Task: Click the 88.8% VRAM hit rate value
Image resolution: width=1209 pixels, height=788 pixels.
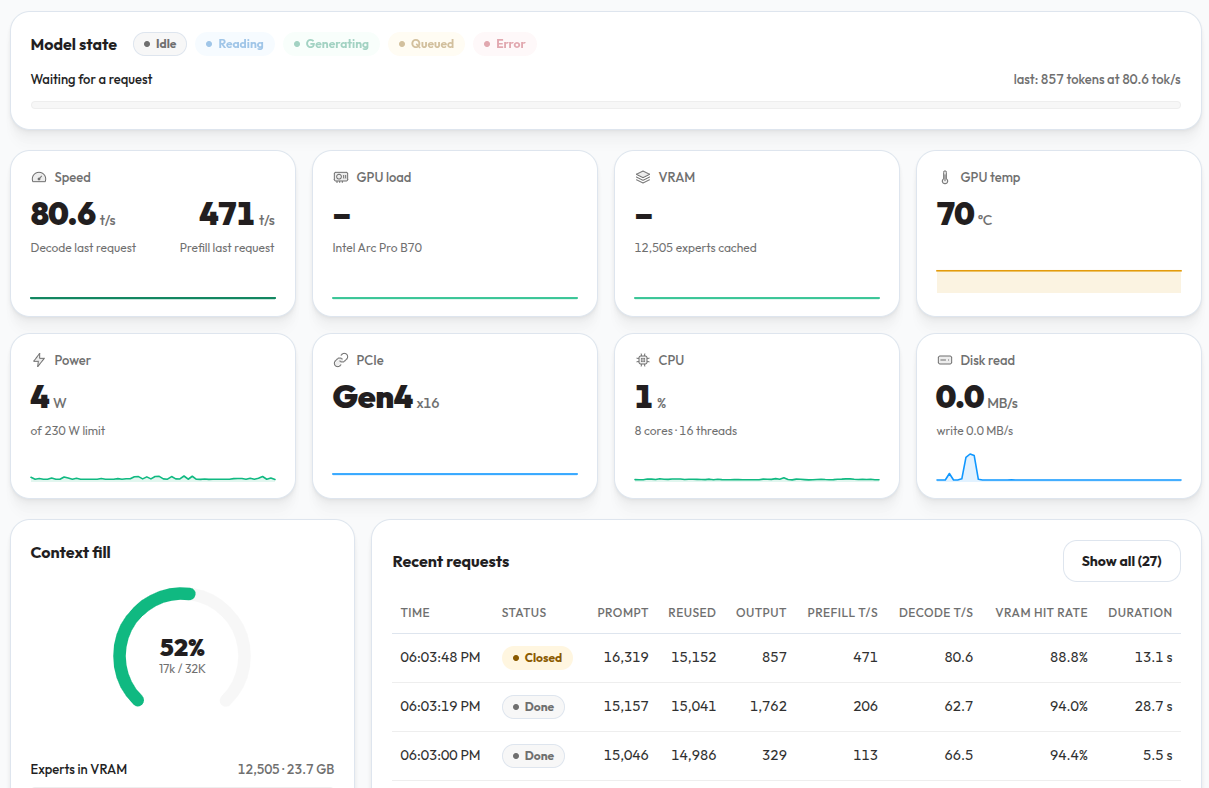Action: coord(1068,658)
